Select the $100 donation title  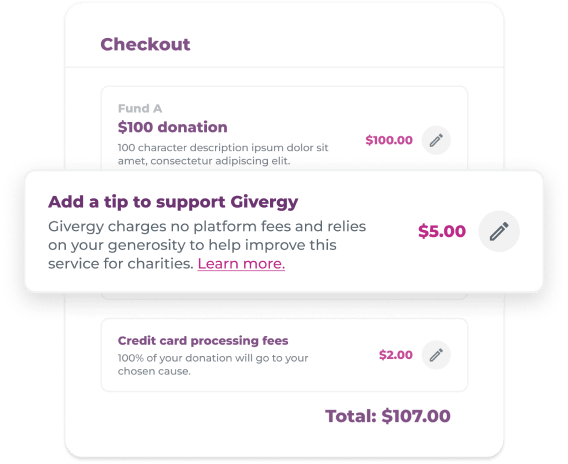[172, 127]
